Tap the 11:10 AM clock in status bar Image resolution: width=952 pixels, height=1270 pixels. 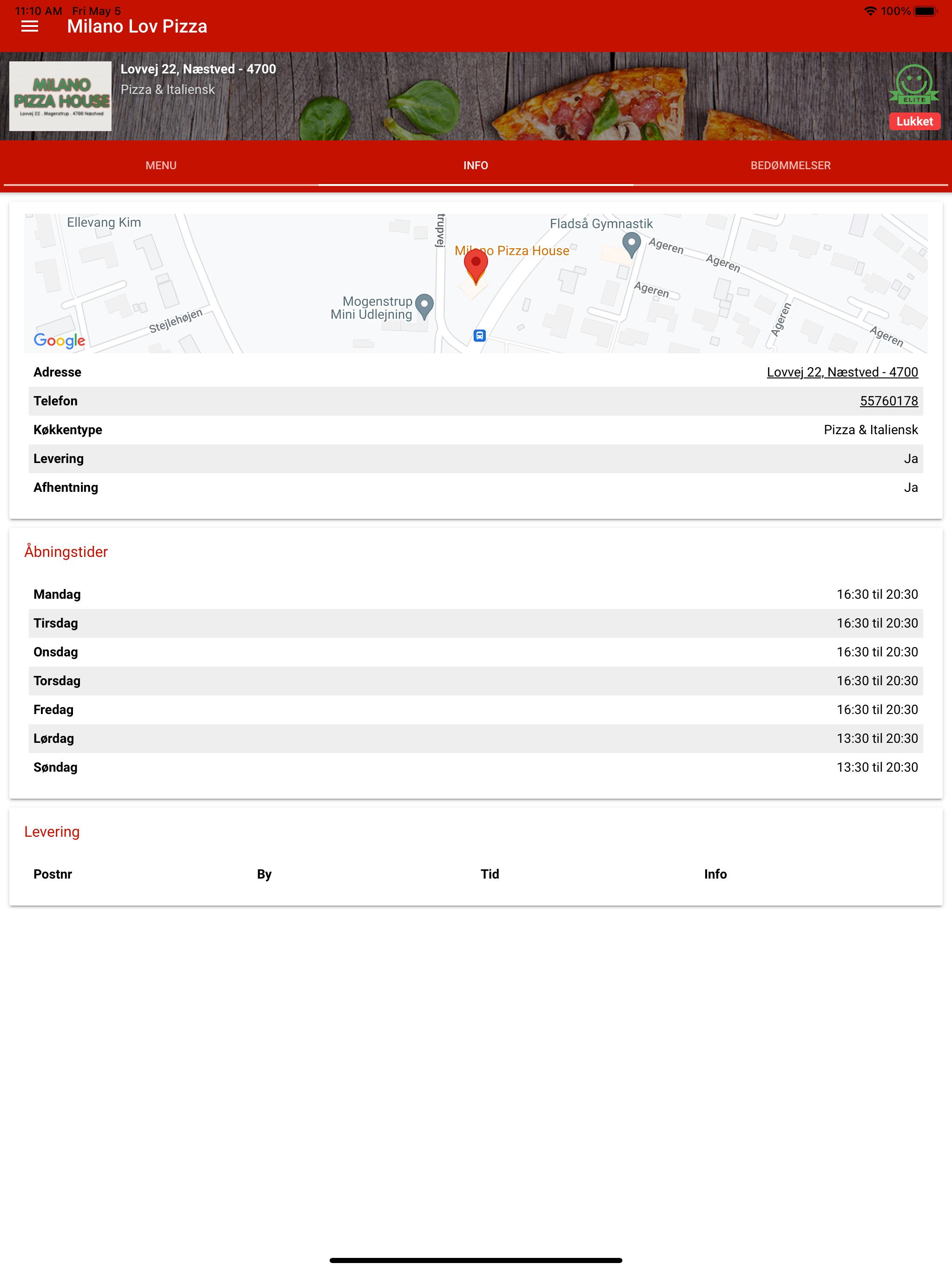pos(39,11)
